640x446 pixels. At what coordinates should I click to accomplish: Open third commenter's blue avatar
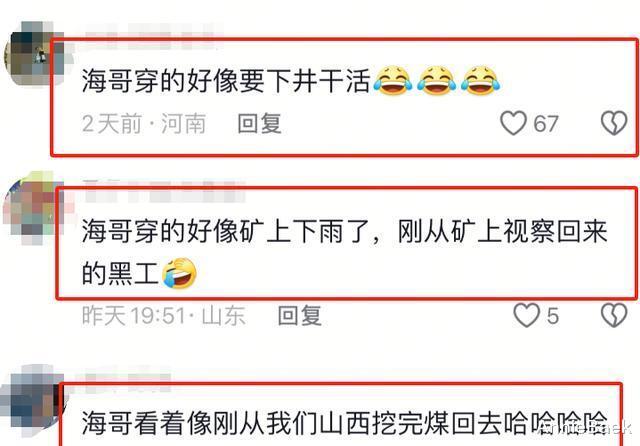point(31,402)
